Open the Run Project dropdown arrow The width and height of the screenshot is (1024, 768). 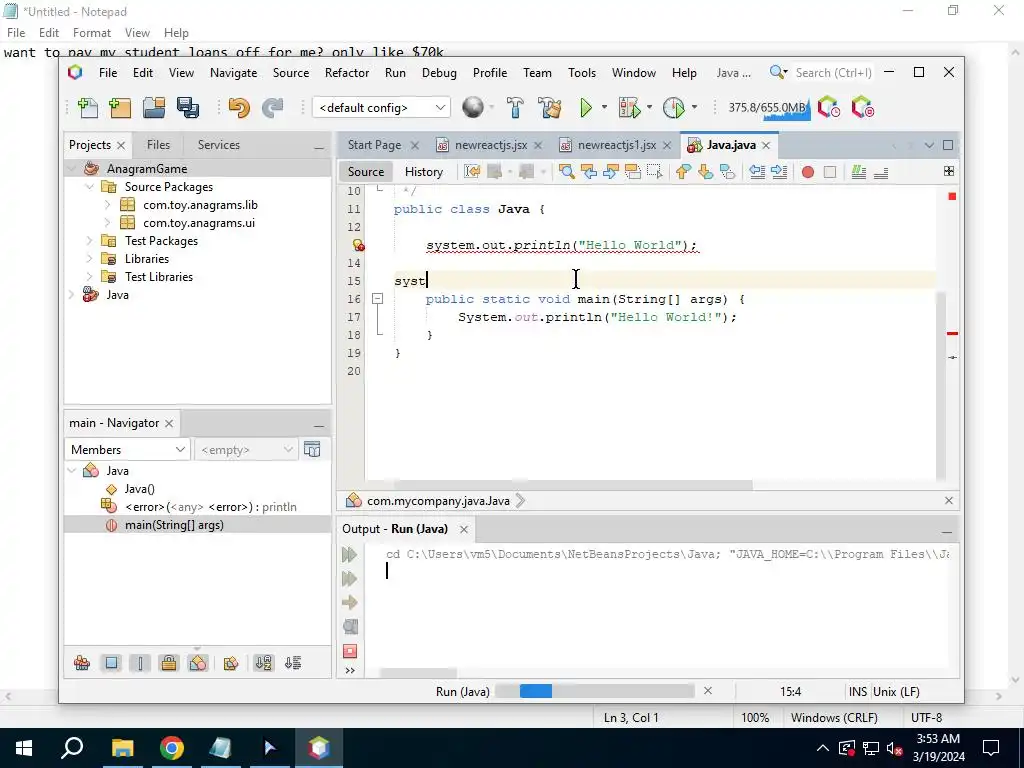click(604, 107)
